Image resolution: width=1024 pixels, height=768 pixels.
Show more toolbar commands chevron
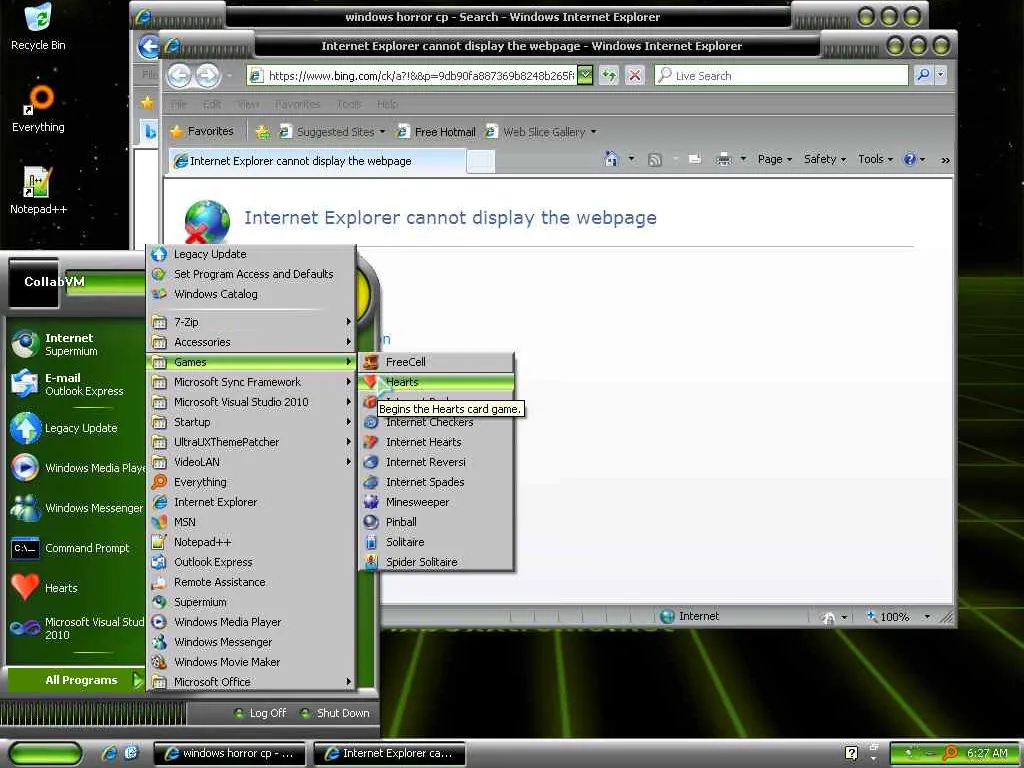pos(945,160)
